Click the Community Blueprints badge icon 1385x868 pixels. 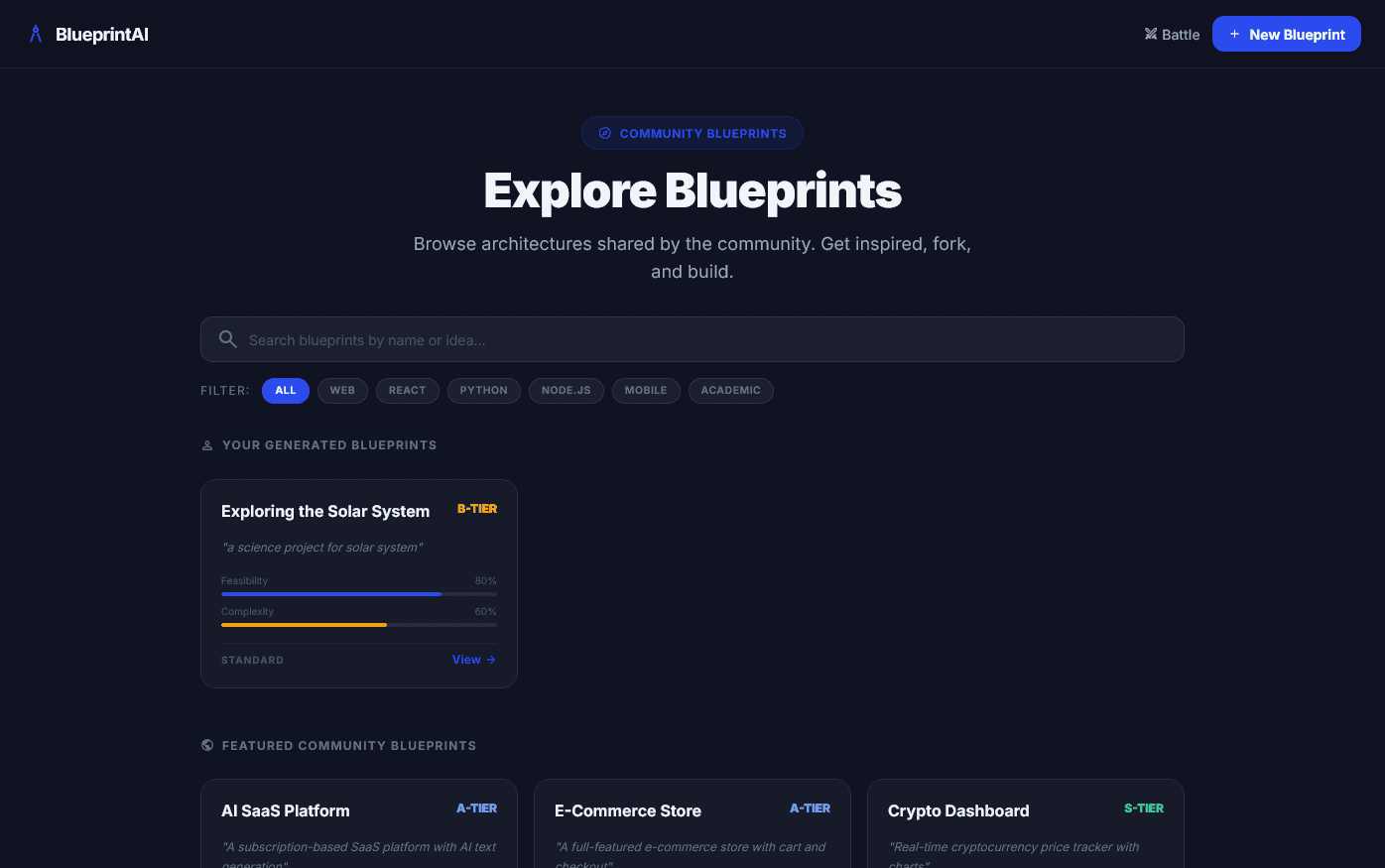point(605,133)
